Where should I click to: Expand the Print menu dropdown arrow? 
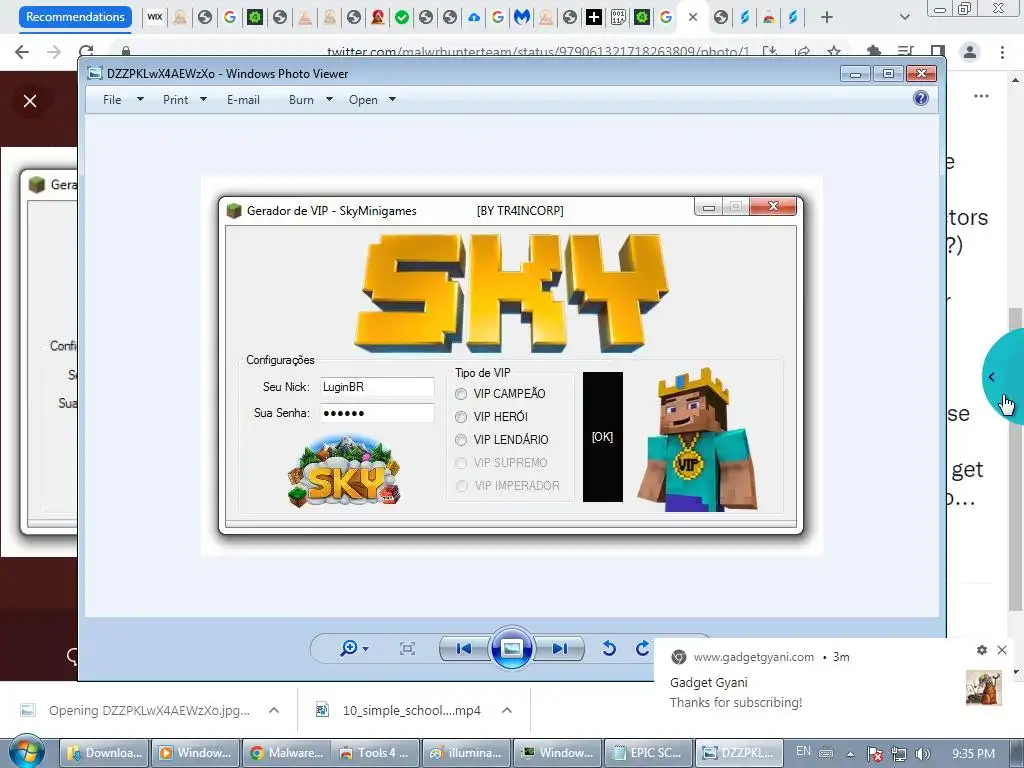point(203,99)
